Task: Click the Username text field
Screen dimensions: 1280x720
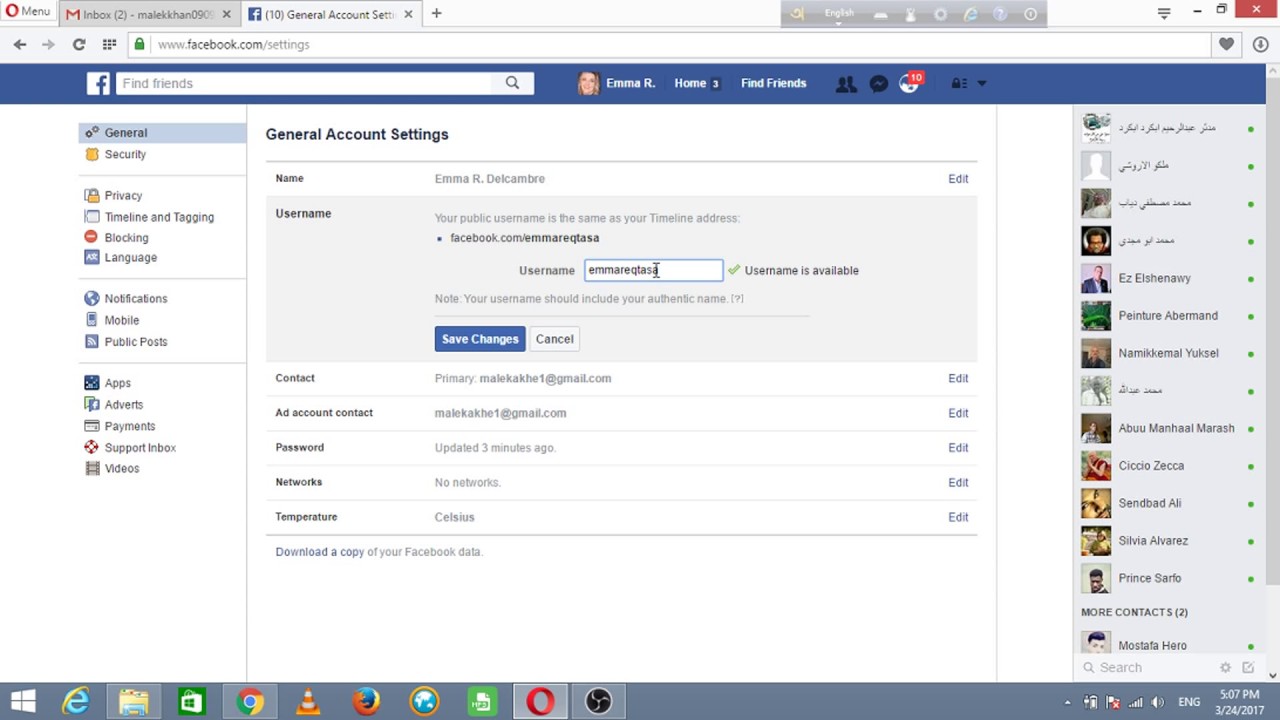Action: 654,270
